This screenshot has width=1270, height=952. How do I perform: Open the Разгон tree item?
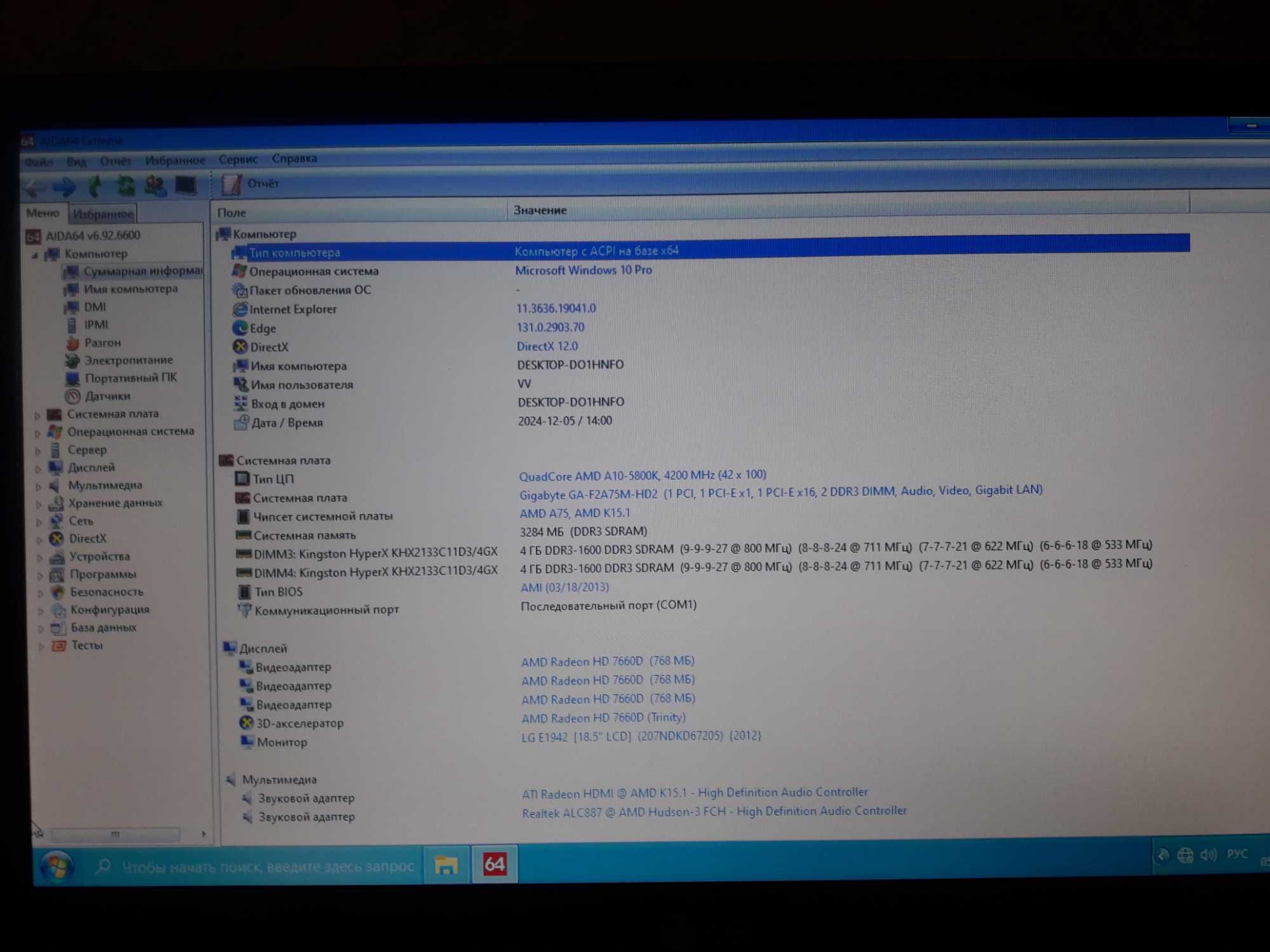point(103,343)
